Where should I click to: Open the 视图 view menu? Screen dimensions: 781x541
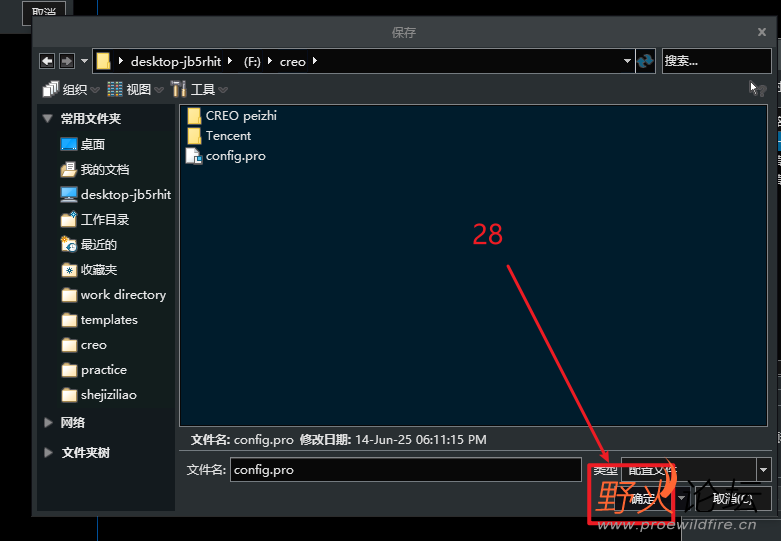click(135, 89)
